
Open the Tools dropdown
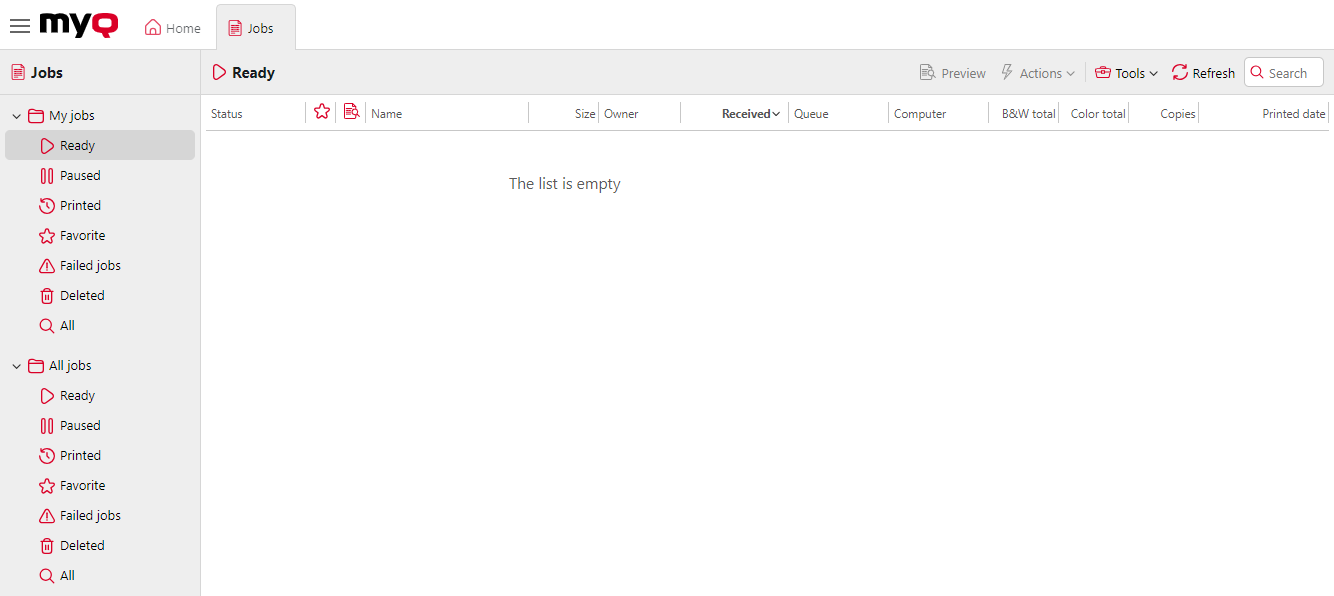pyautogui.click(x=1126, y=72)
